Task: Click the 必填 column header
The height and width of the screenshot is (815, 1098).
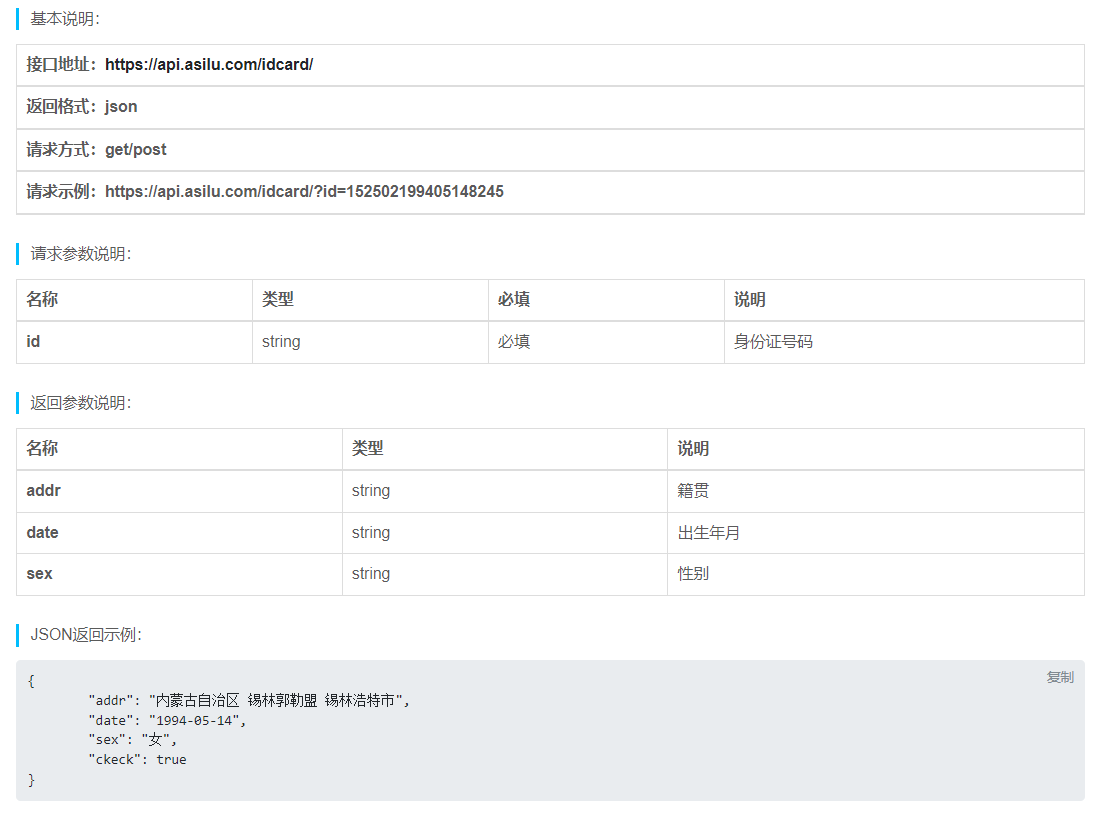Action: click(514, 300)
